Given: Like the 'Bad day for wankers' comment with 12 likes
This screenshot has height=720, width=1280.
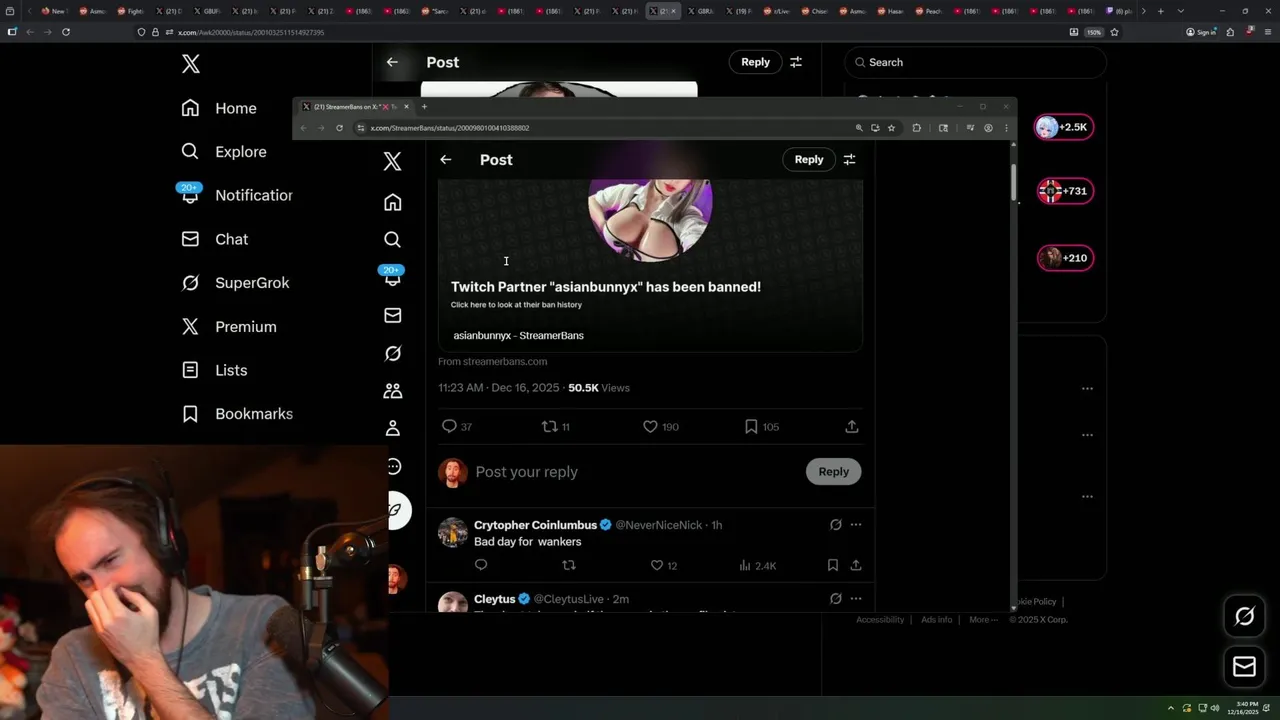Looking at the screenshot, I should pyautogui.click(x=664, y=565).
